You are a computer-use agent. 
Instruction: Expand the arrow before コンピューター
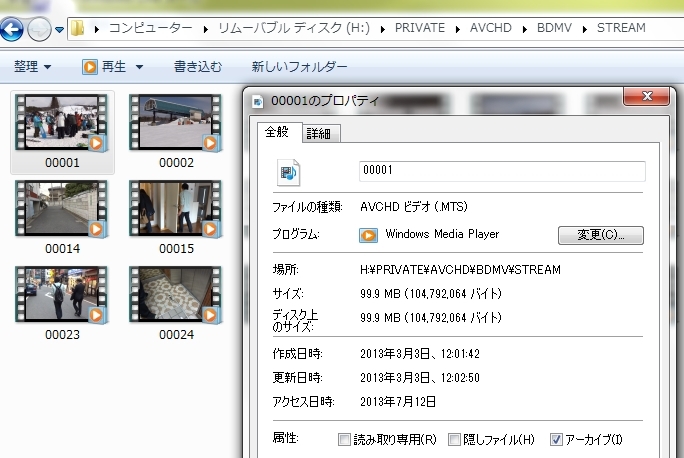click(97, 29)
